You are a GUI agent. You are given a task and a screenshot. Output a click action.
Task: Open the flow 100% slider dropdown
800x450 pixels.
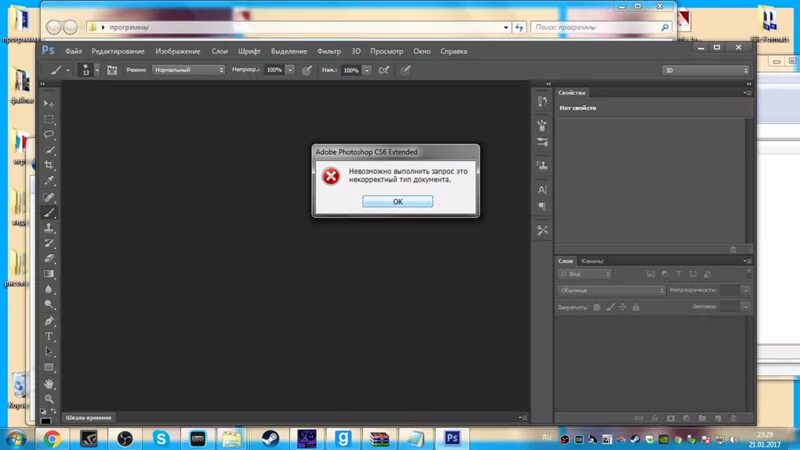click(367, 70)
